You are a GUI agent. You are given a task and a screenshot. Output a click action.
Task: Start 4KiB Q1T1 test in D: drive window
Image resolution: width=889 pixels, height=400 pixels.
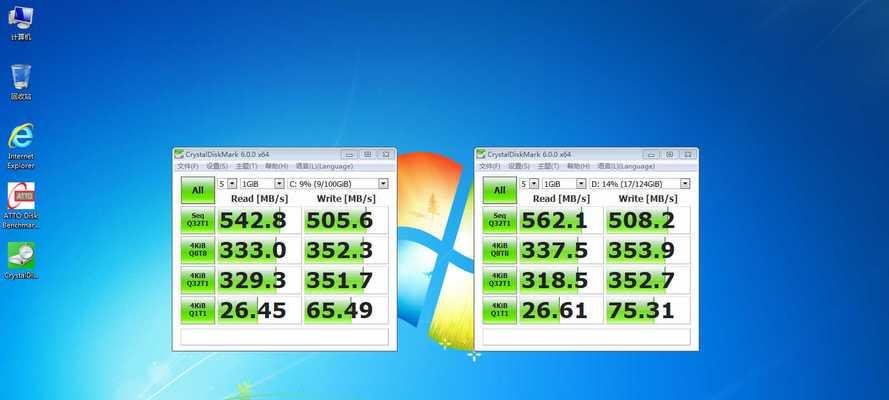click(499, 310)
